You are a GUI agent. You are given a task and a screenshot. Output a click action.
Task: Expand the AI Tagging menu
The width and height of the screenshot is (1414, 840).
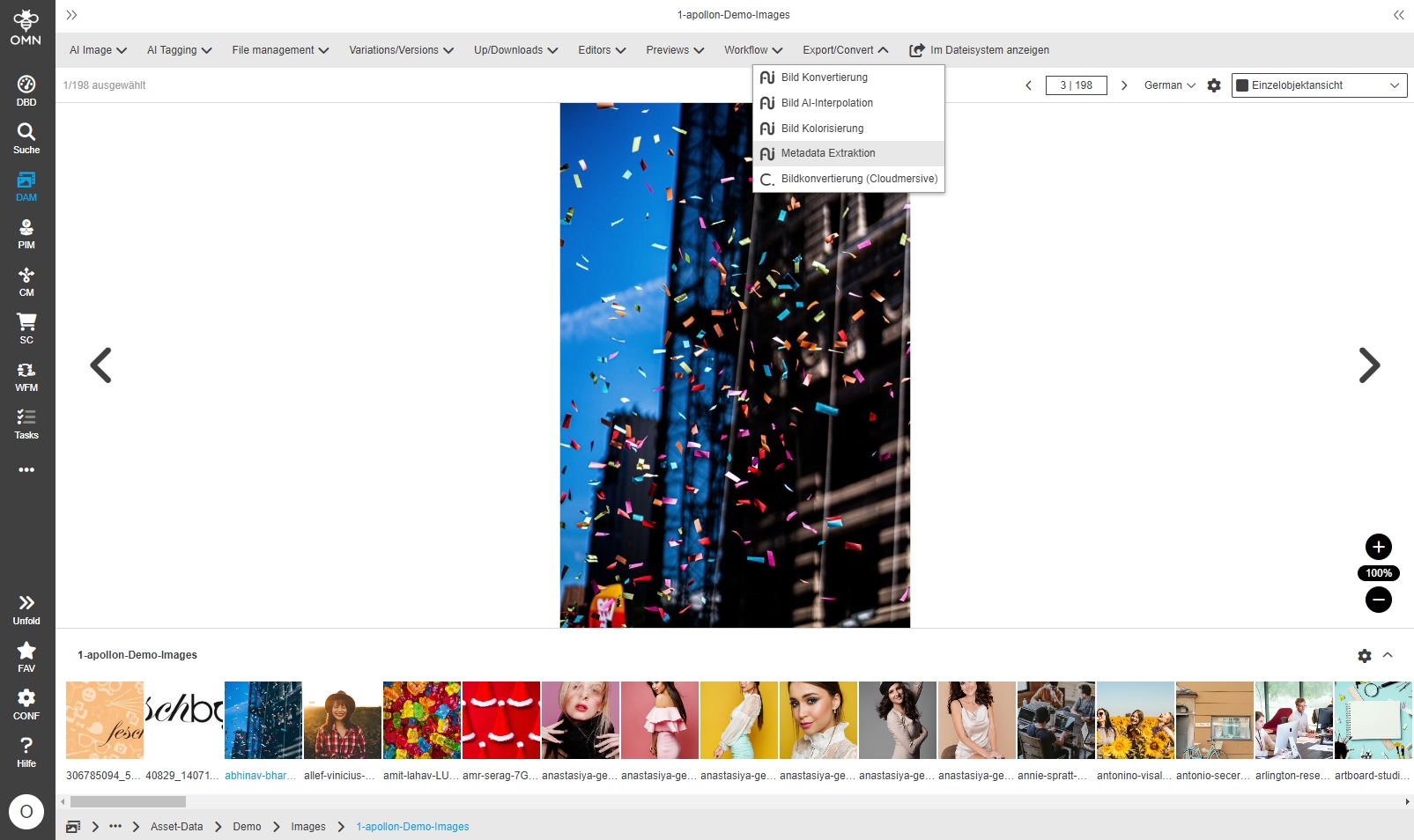(x=180, y=50)
